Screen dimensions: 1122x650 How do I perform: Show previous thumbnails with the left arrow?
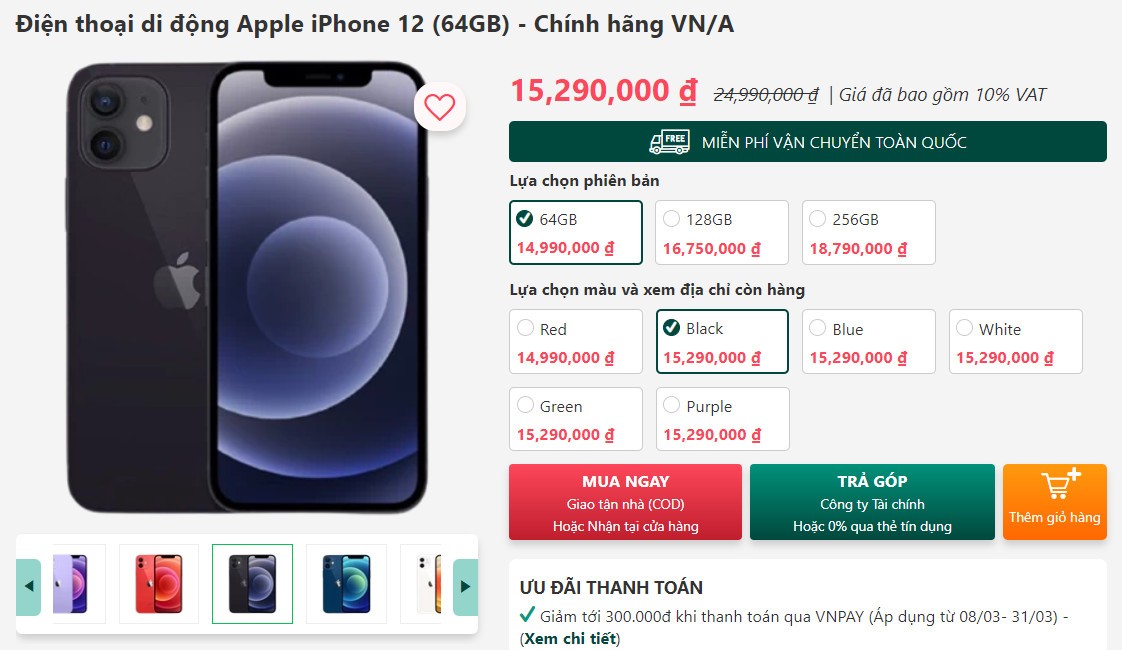tap(29, 586)
